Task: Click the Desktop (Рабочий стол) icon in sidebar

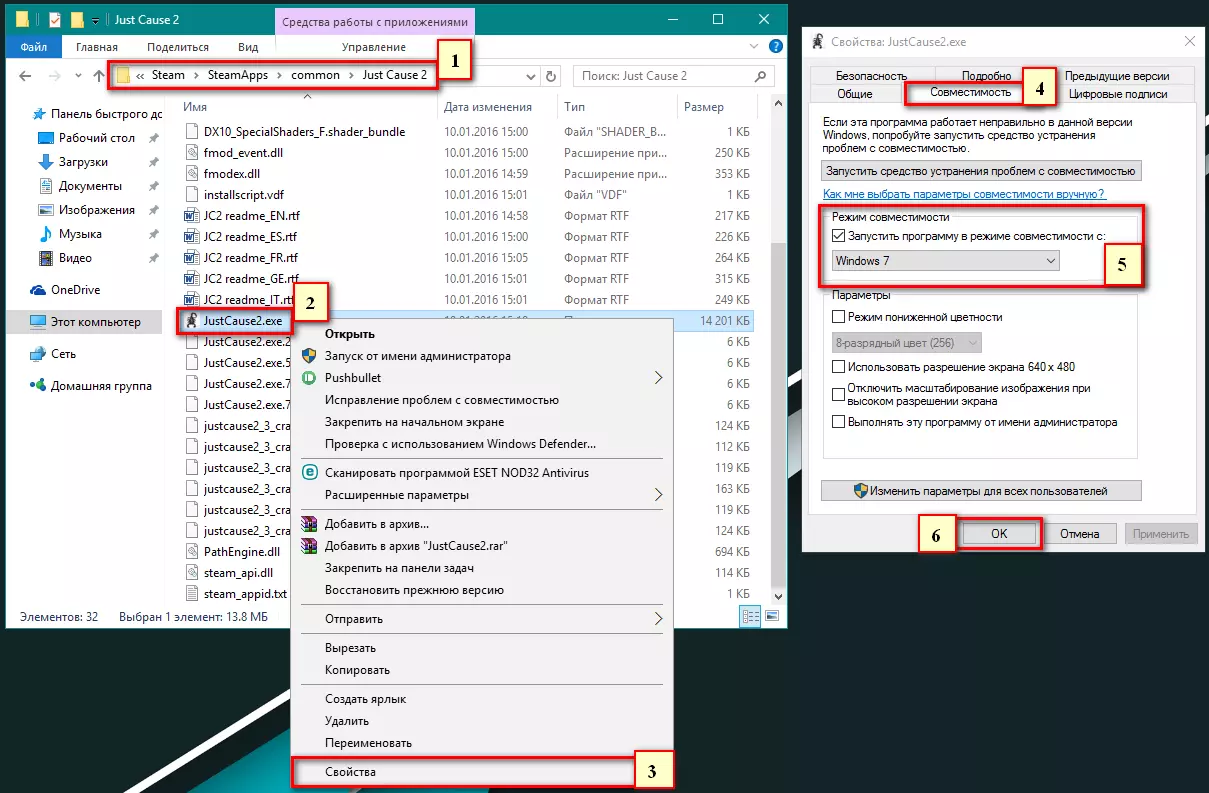Action: [45, 138]
